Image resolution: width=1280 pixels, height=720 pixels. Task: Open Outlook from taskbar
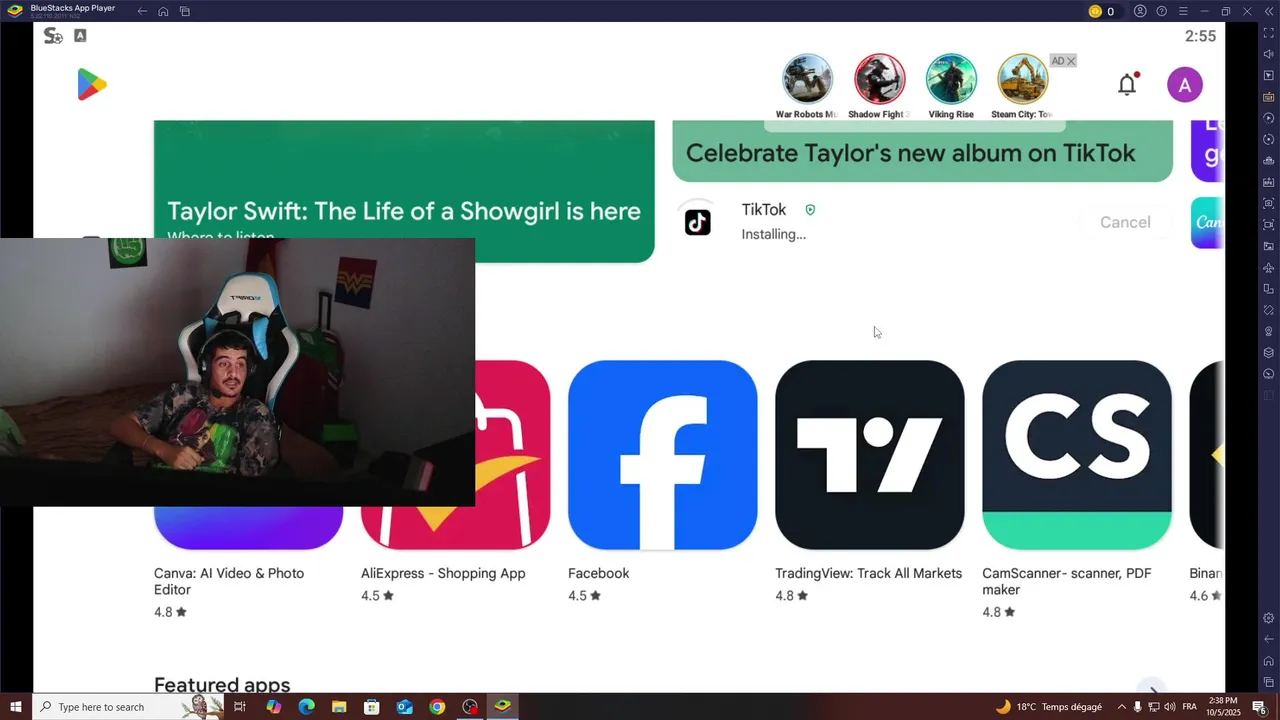click(x=404, y=707)
